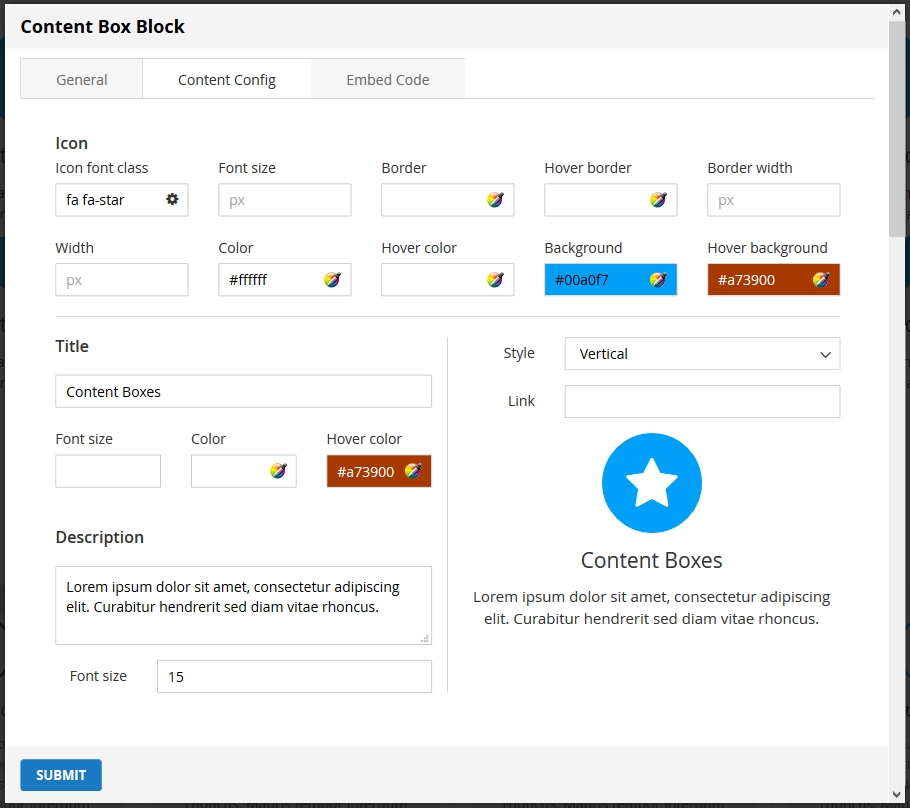Click the Description text area
Image resolution: width=910 pixels, height=808 pixels.
click(243, 605)
